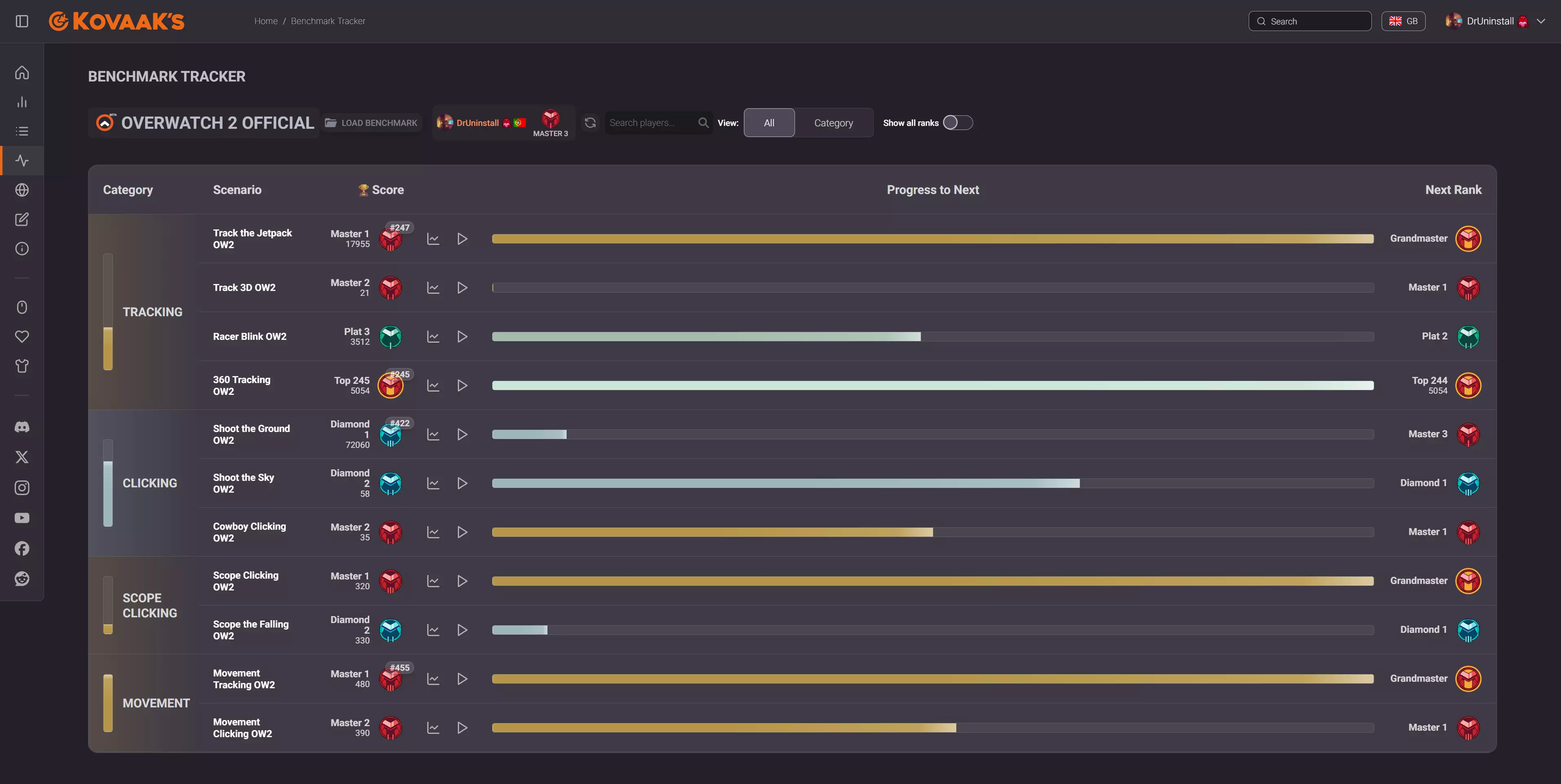The width and height of the screenshot is (1561, 784).
Task: Click the top Search box
Action: tap(1309, 21)
